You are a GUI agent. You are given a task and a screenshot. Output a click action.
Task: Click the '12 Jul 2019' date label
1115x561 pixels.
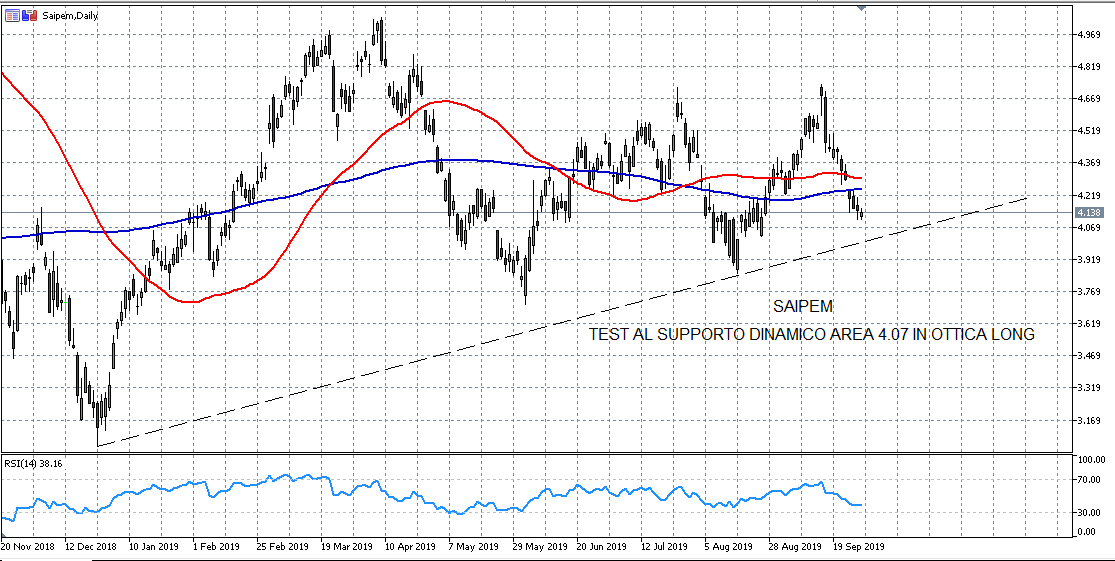tap(664, 547)
